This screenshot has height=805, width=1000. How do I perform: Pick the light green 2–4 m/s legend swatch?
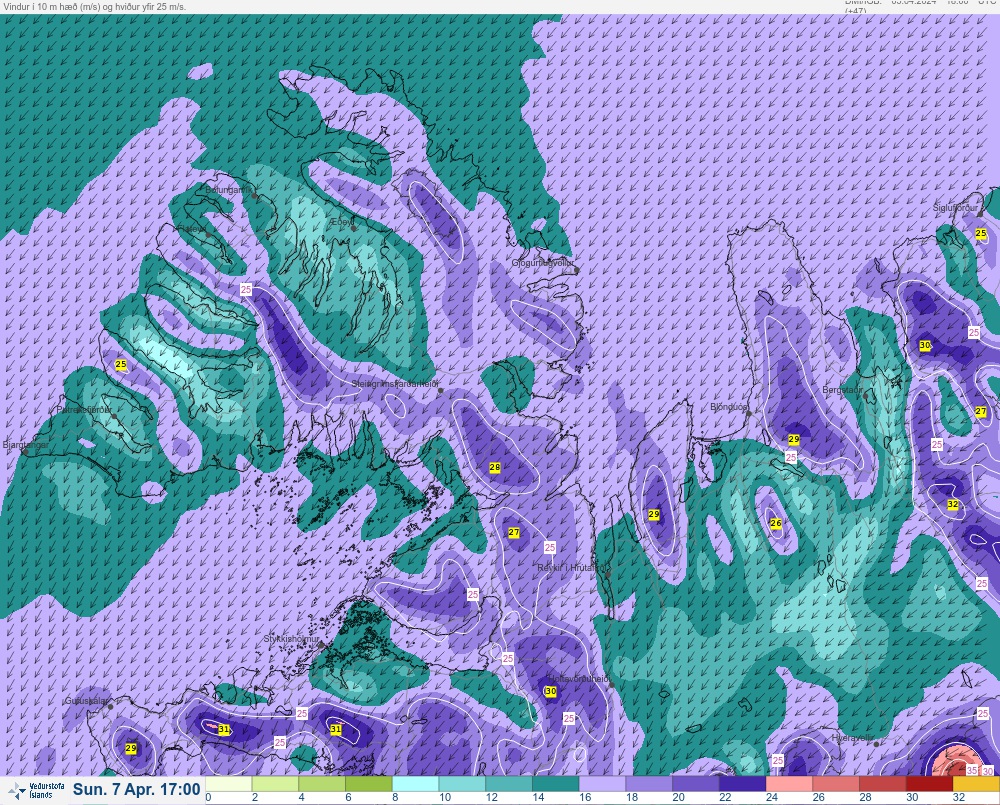pos(276,784)
